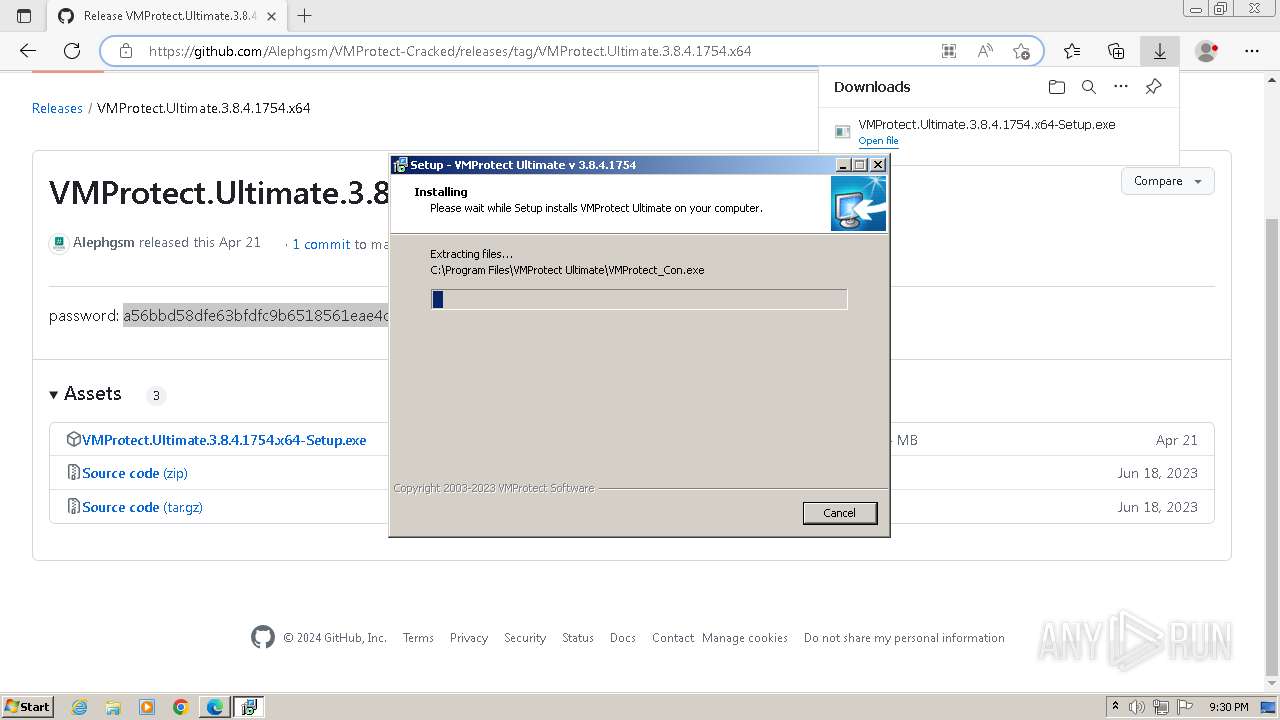This screenshot has height=720, width=1280.
Task: Open the Favorites list
Action: click(x=1072, y=51)
